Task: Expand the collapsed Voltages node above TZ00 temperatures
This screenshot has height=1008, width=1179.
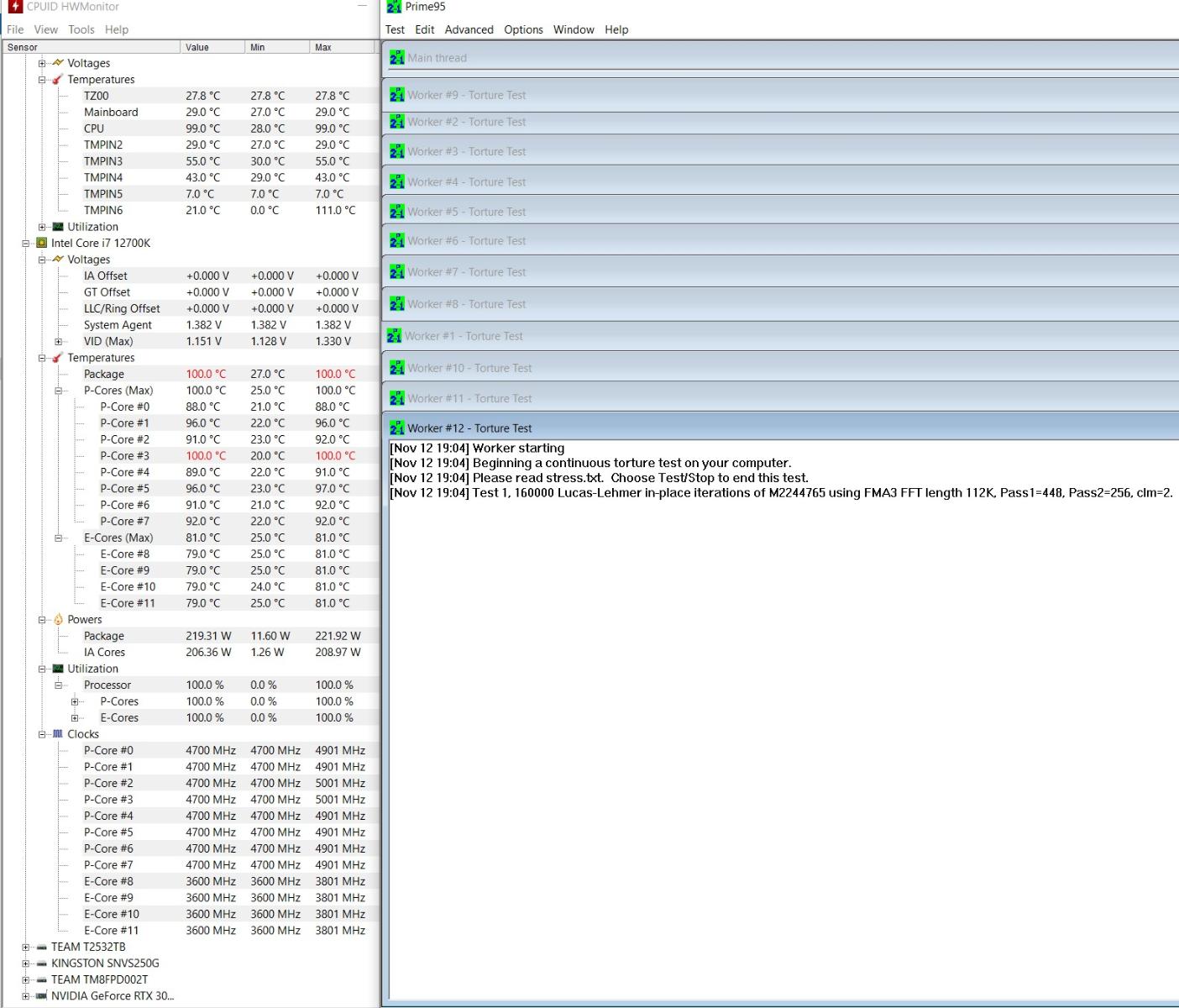Action: click(x=42, y=63)
